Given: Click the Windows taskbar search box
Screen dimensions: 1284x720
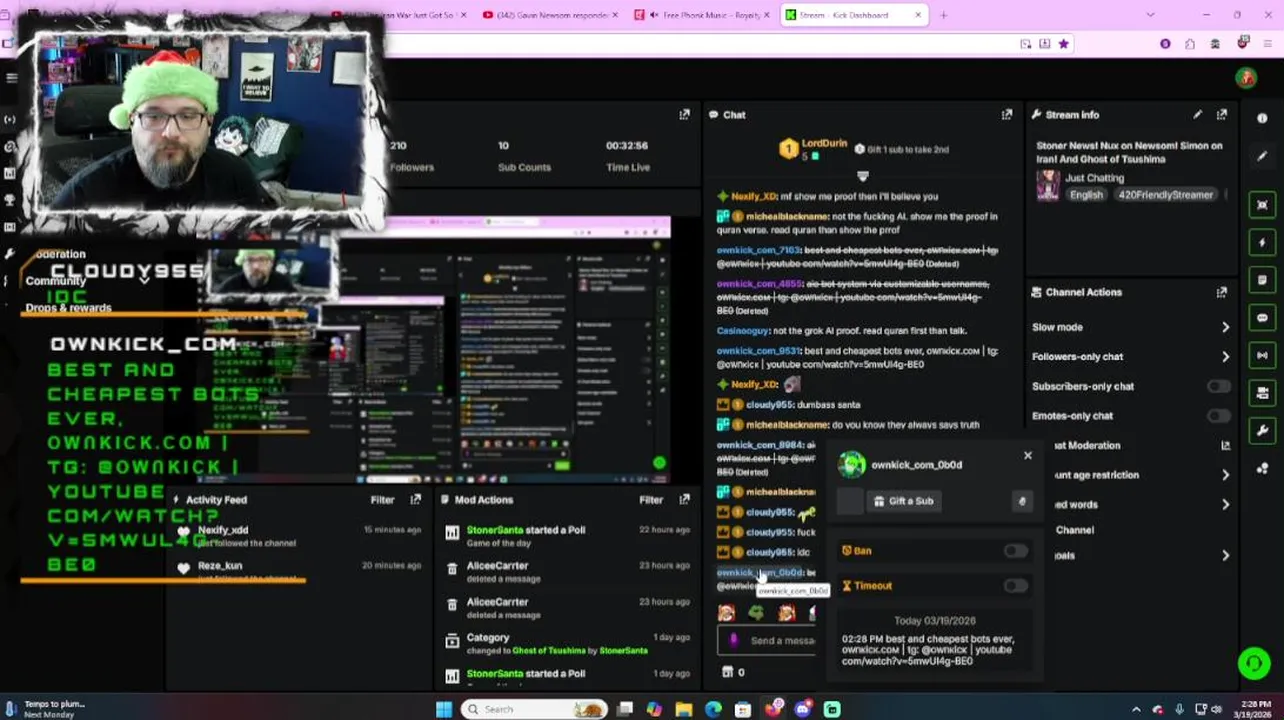Looking at the screenshot, I should [x=533, y=709].
